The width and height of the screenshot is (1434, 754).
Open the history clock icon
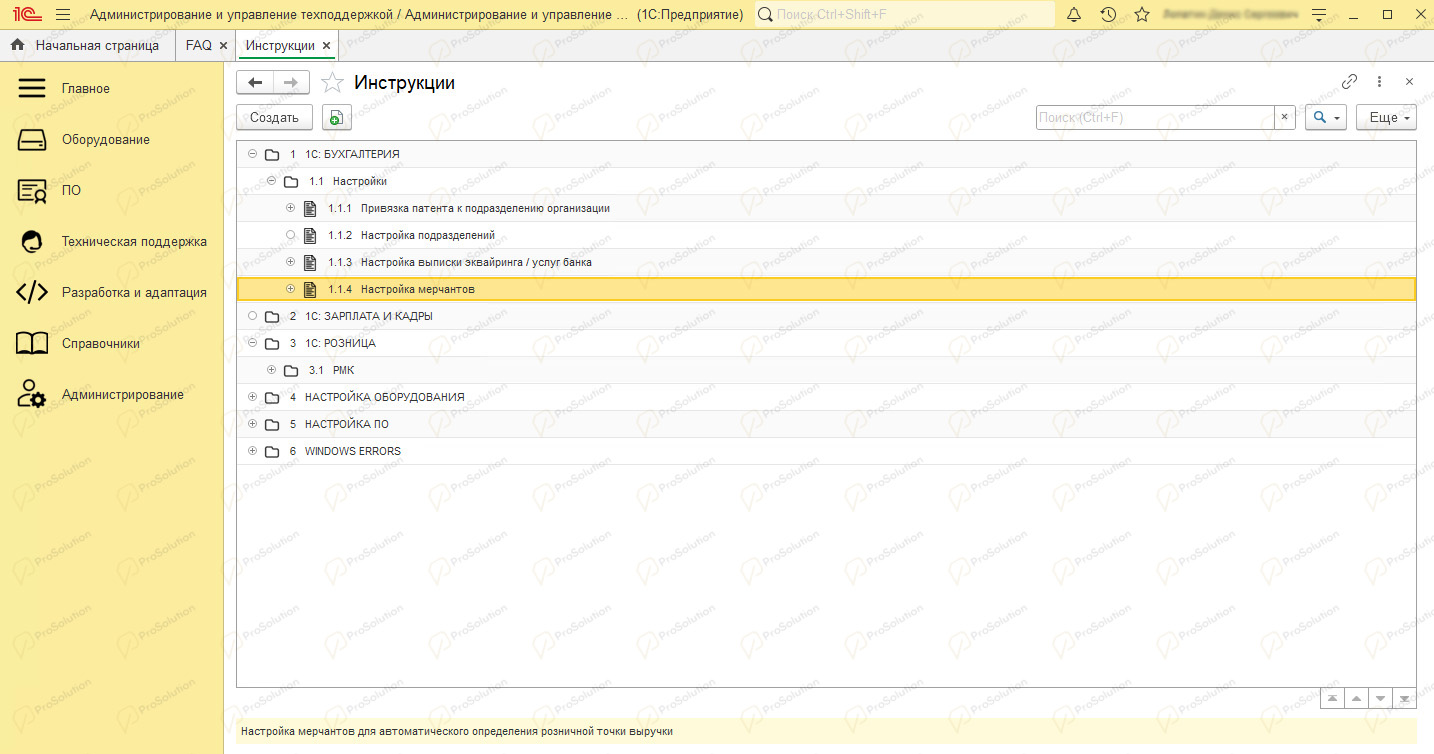tap(1108, 15)
